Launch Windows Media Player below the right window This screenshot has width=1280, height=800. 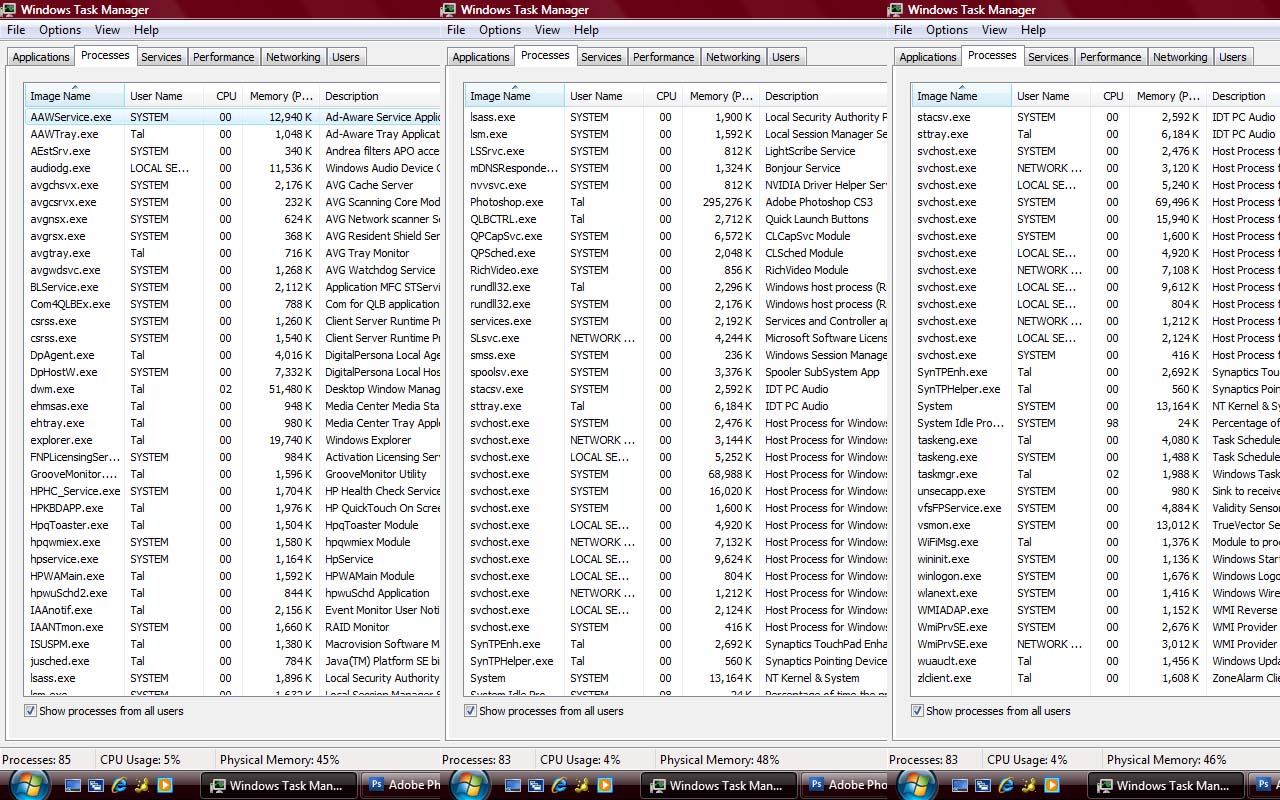pyautogui.click(x=1052, y=786)
